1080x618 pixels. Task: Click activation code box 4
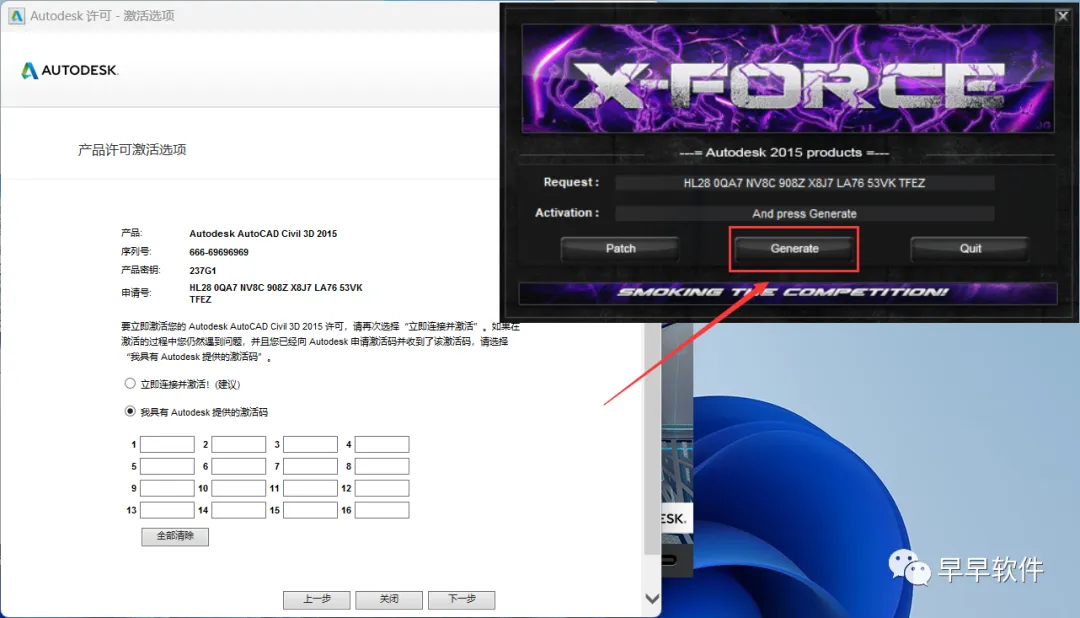click(x=382, y=444)
